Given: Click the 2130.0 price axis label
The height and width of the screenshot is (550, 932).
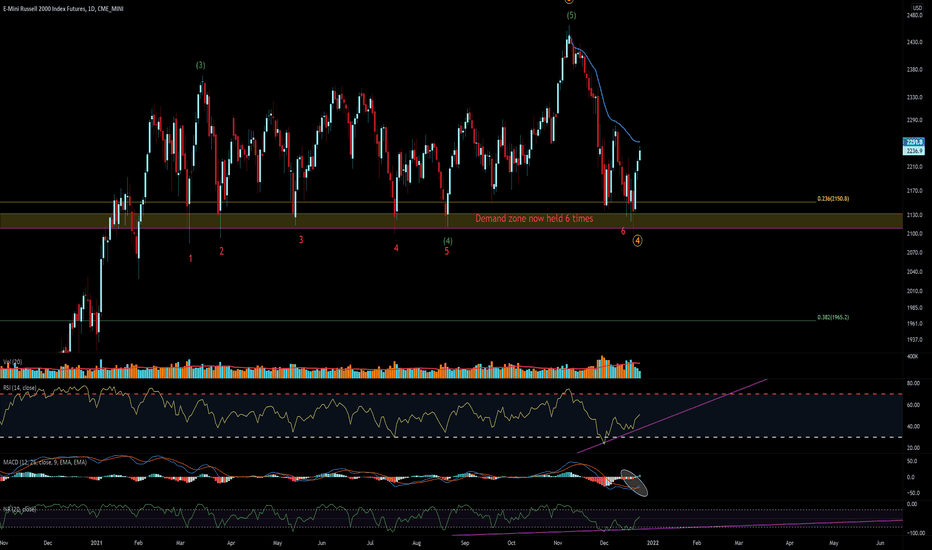Looking at the screenshot, I should click(x=914, y=215).
